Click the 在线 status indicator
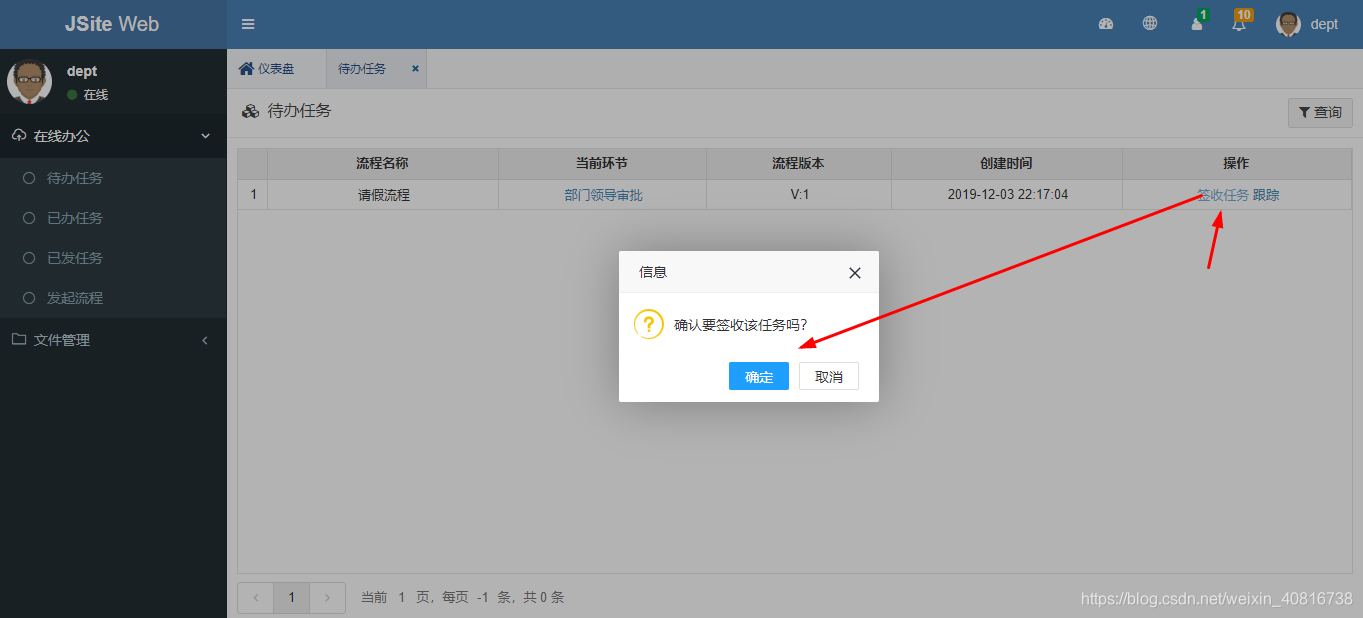 [x=88, y=95]
